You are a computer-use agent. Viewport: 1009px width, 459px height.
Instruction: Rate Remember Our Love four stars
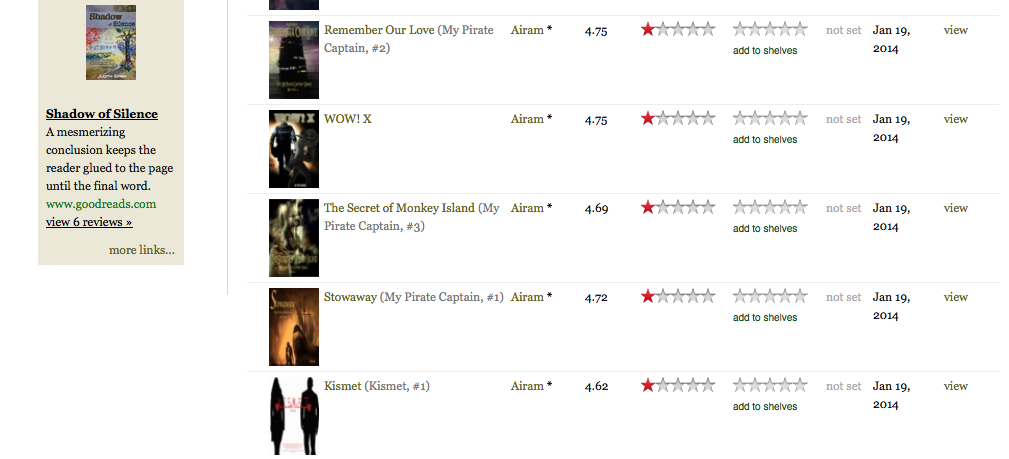785,29
